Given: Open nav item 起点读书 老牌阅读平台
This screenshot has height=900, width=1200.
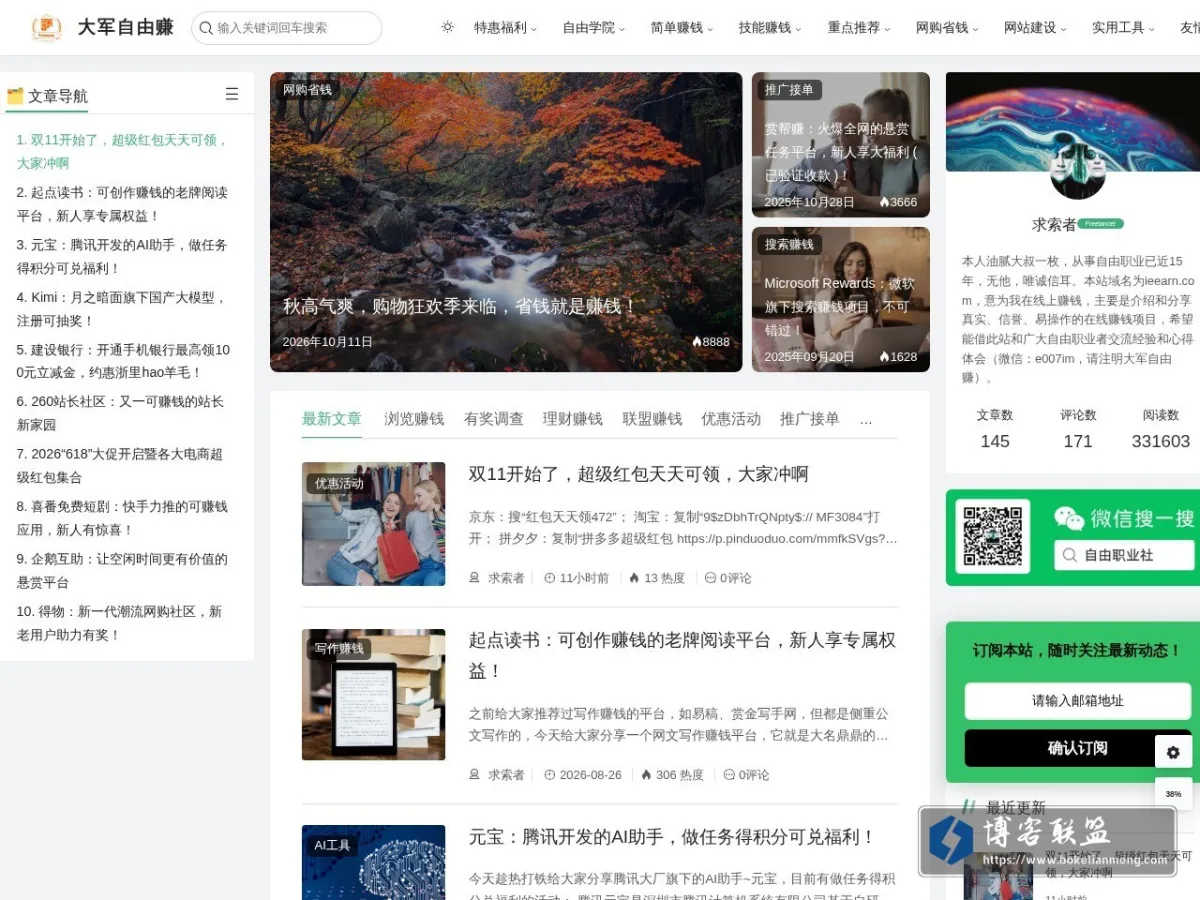Looking at the screenshot, I should (x=122, y=204).
